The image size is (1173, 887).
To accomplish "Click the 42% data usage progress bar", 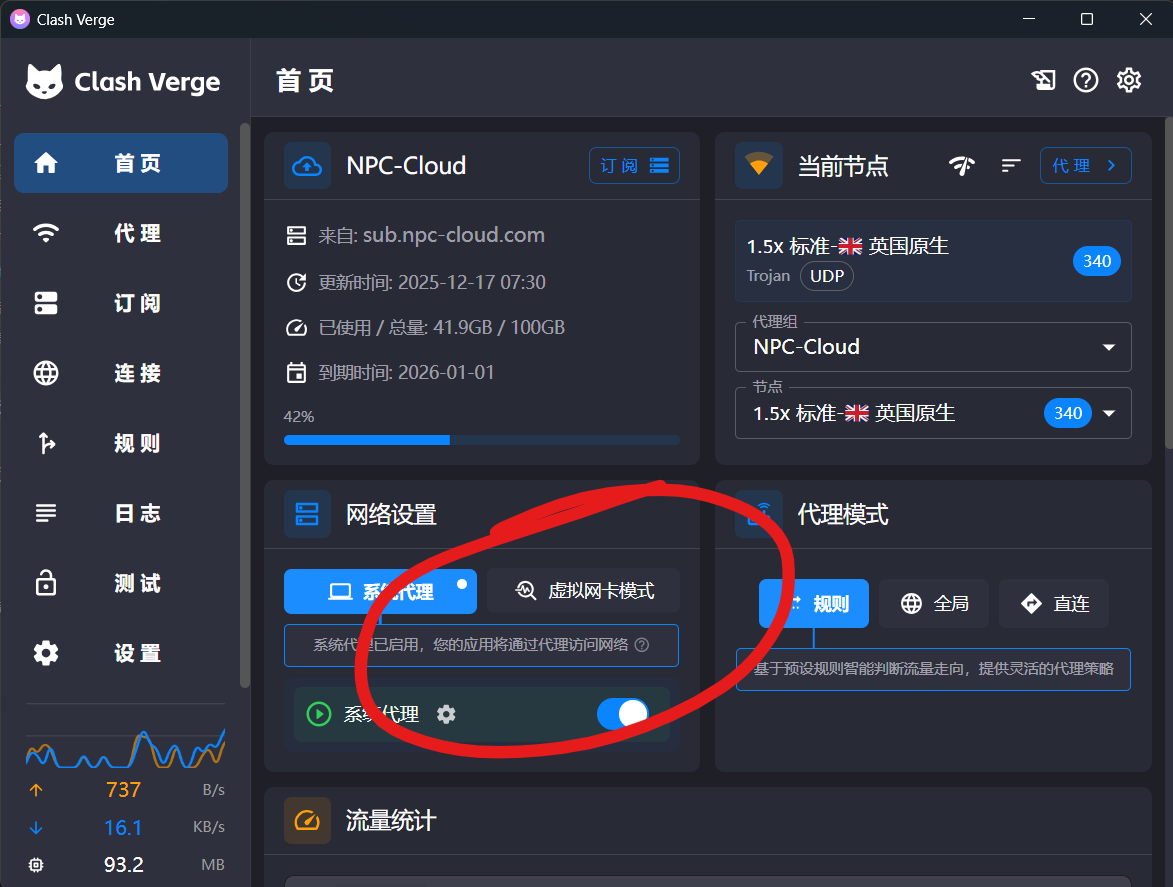I will pyautogui.click(x=481, y=440).
